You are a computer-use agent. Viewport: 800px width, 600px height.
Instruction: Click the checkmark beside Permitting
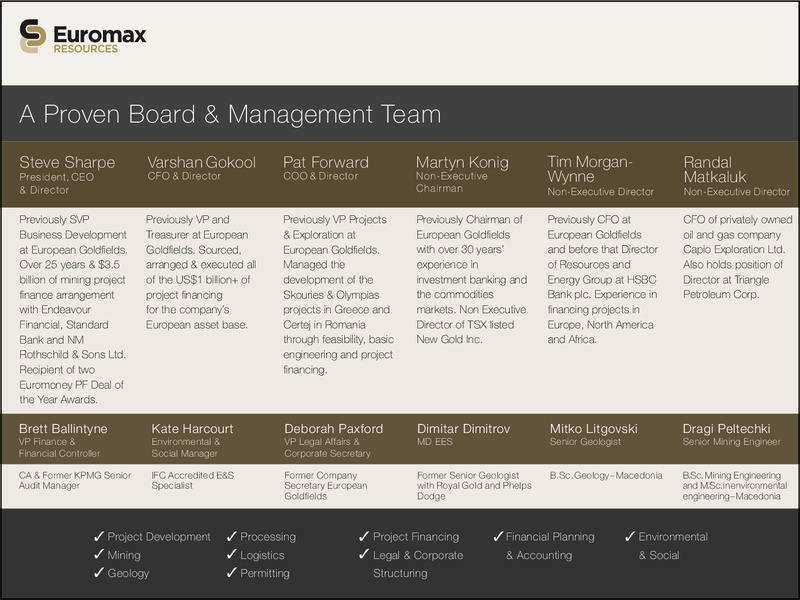(232, 573)
